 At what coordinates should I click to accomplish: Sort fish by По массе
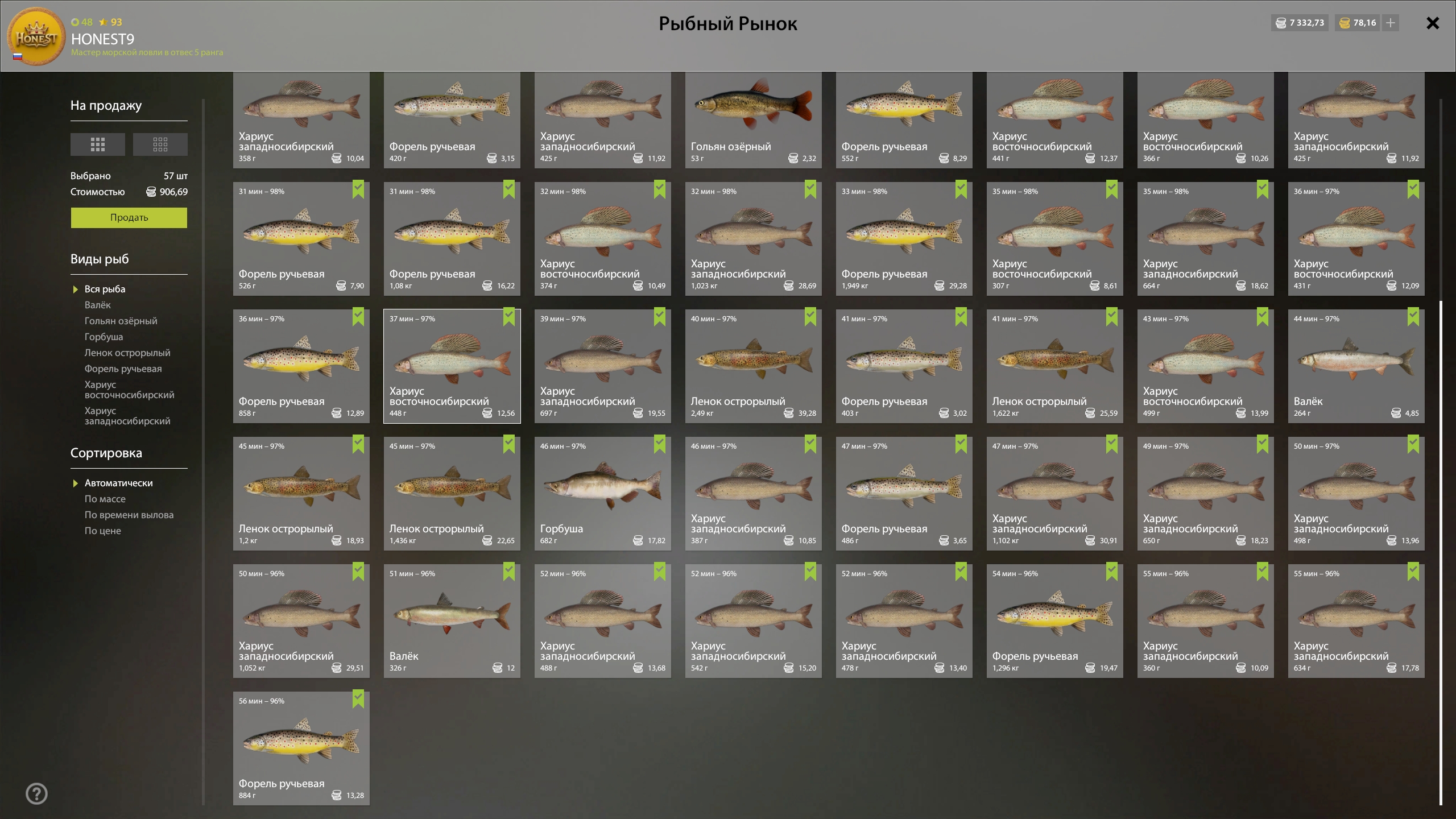(x=105, y=499)
